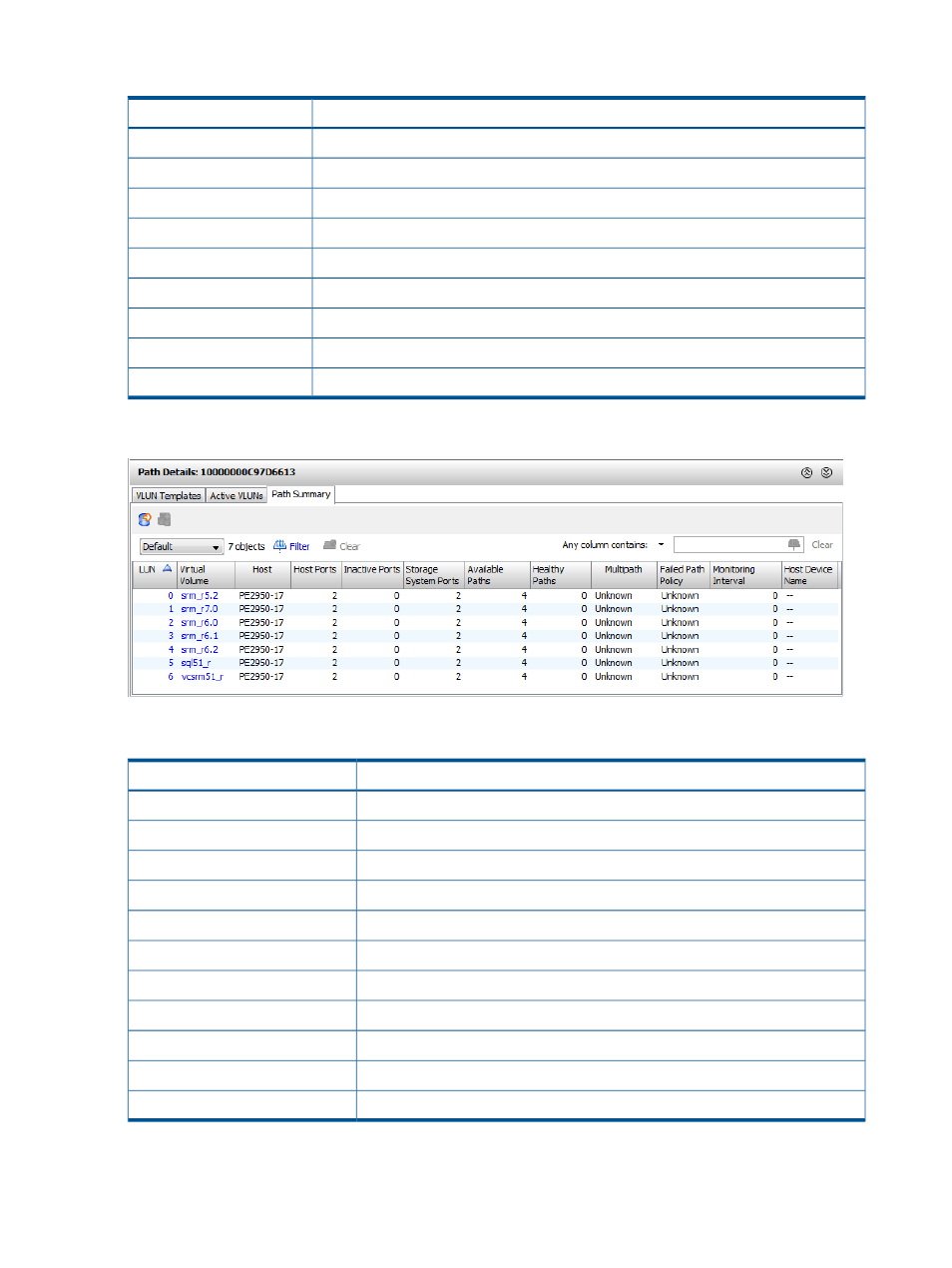Image resolution: width=952 pixels, height=1268 pixels.
Task: Open the 'Any column contains' dropdown arrow
Action: tap(661, 545)
